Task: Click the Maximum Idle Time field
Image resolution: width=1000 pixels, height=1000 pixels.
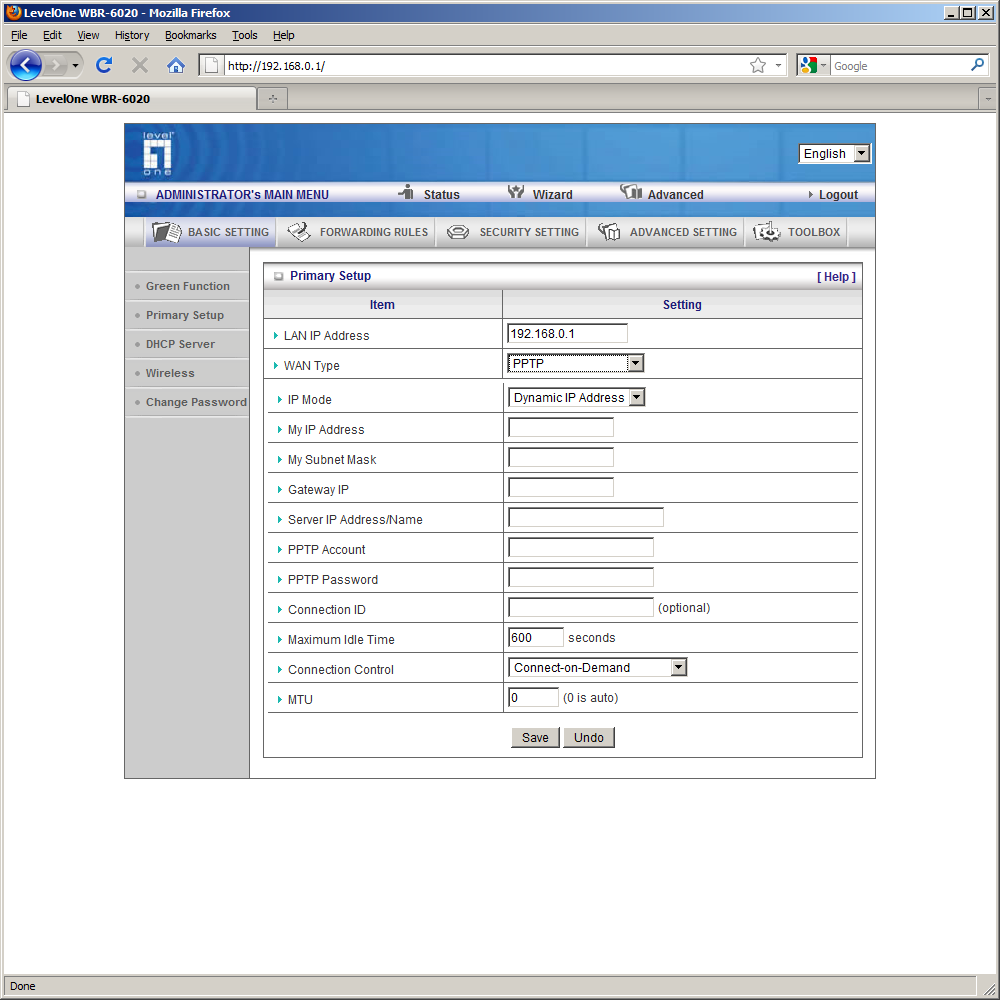Action: [x=536, y=637]
